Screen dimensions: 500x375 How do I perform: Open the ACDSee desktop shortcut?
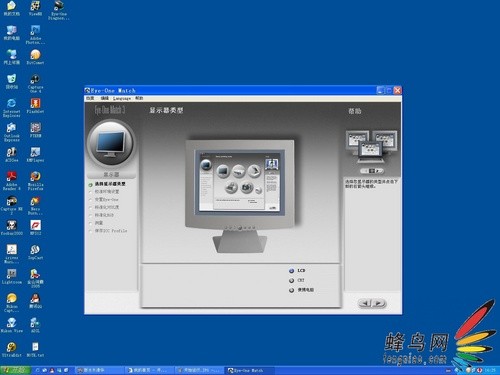[x=12, y=155]
